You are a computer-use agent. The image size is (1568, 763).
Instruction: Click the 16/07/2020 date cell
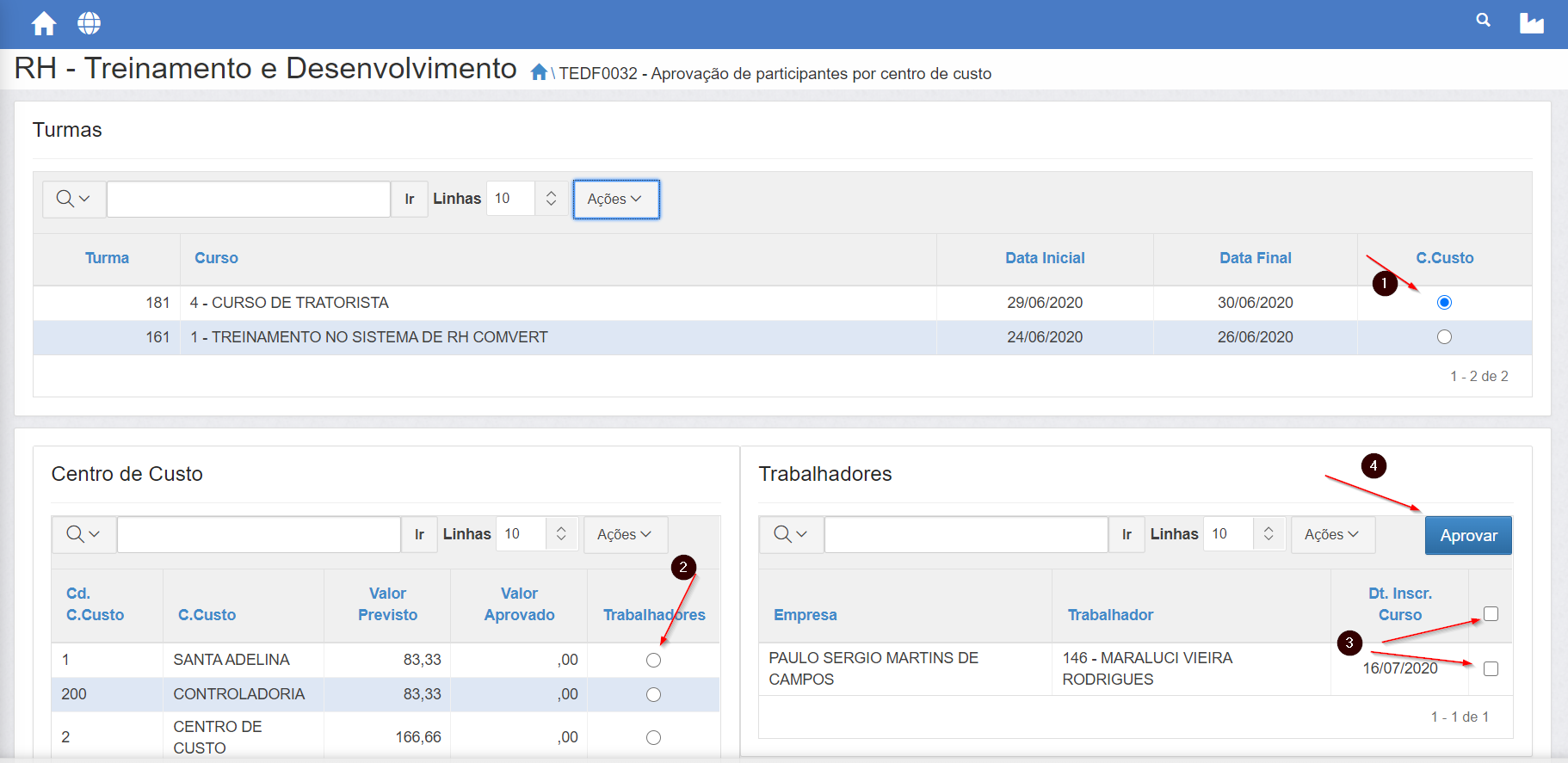[1399, 668]
